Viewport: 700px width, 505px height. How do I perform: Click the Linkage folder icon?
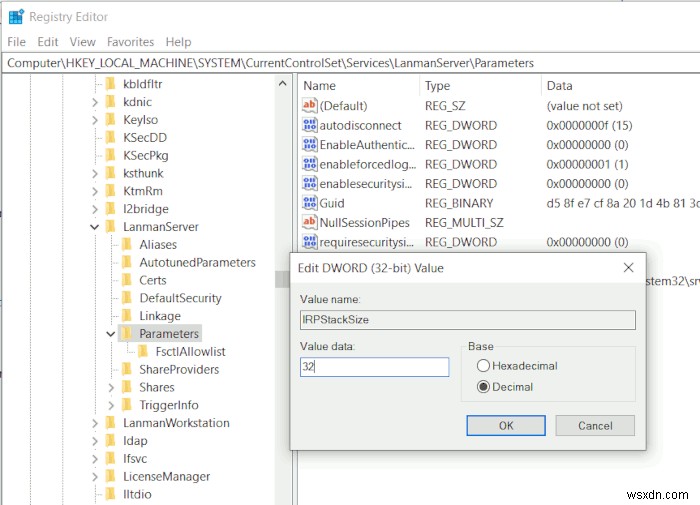127,316
